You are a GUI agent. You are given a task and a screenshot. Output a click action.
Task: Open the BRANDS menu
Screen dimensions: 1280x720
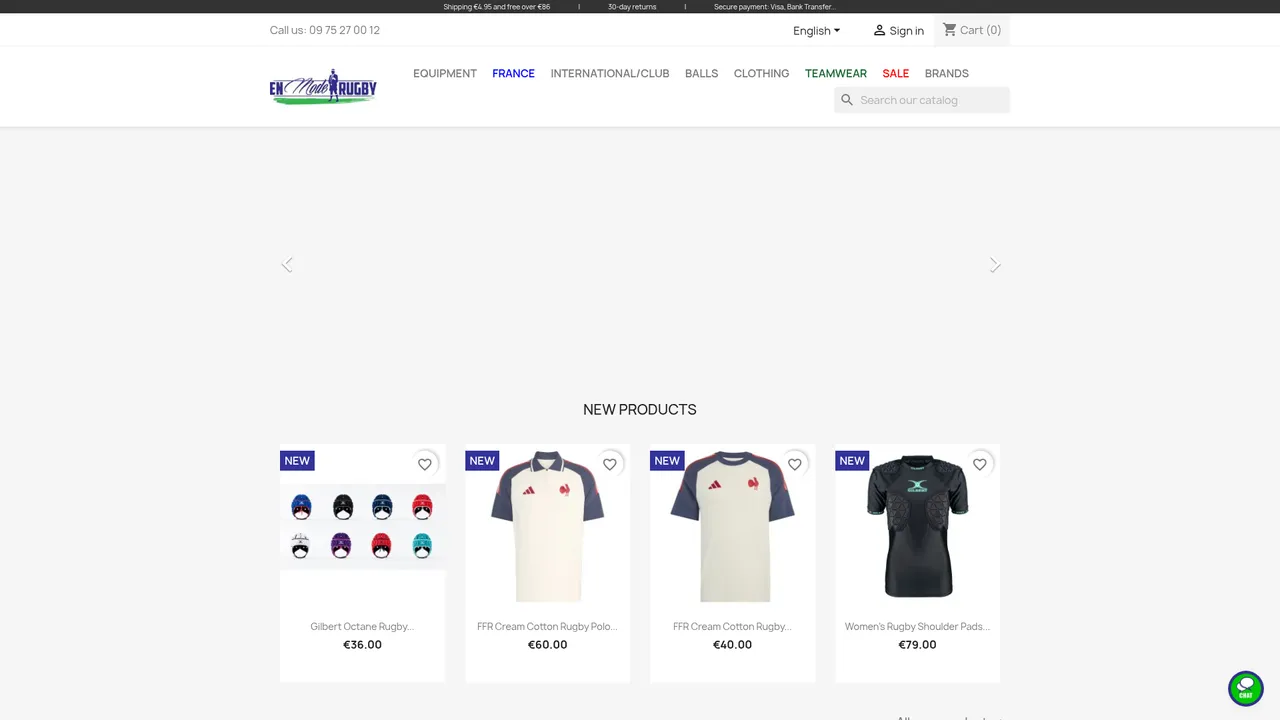tap(947, 73)
